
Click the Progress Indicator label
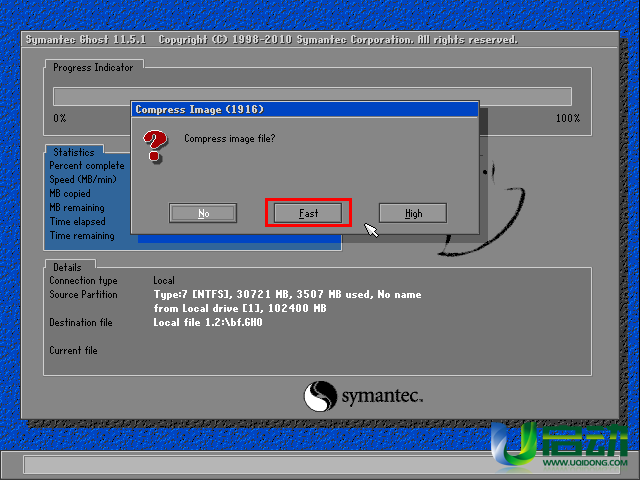point(93,67)
